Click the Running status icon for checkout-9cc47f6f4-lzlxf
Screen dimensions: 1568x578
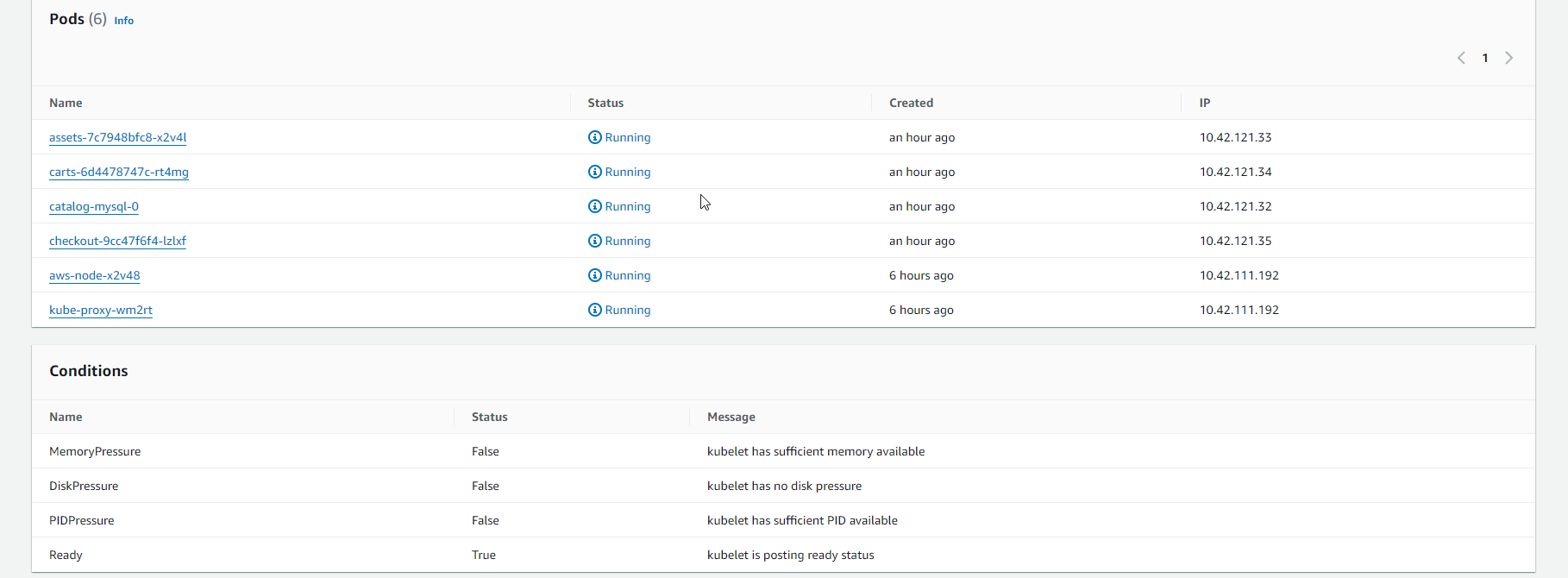(x=595, y=241)
